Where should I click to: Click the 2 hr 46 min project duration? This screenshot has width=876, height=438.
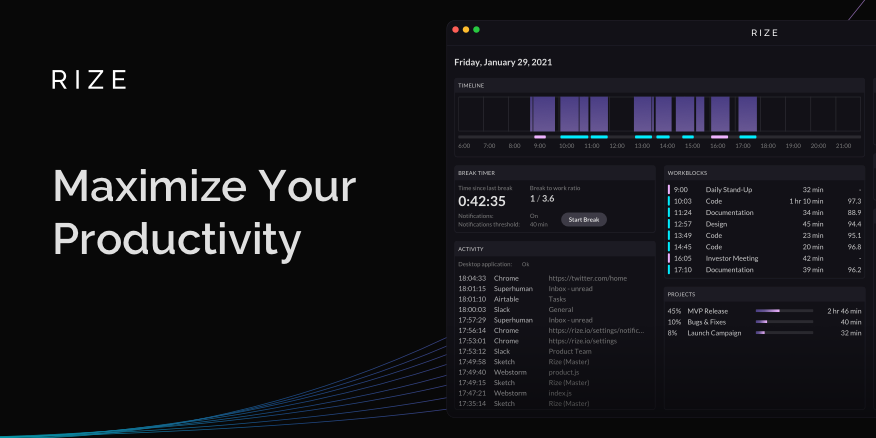(845, 311)
